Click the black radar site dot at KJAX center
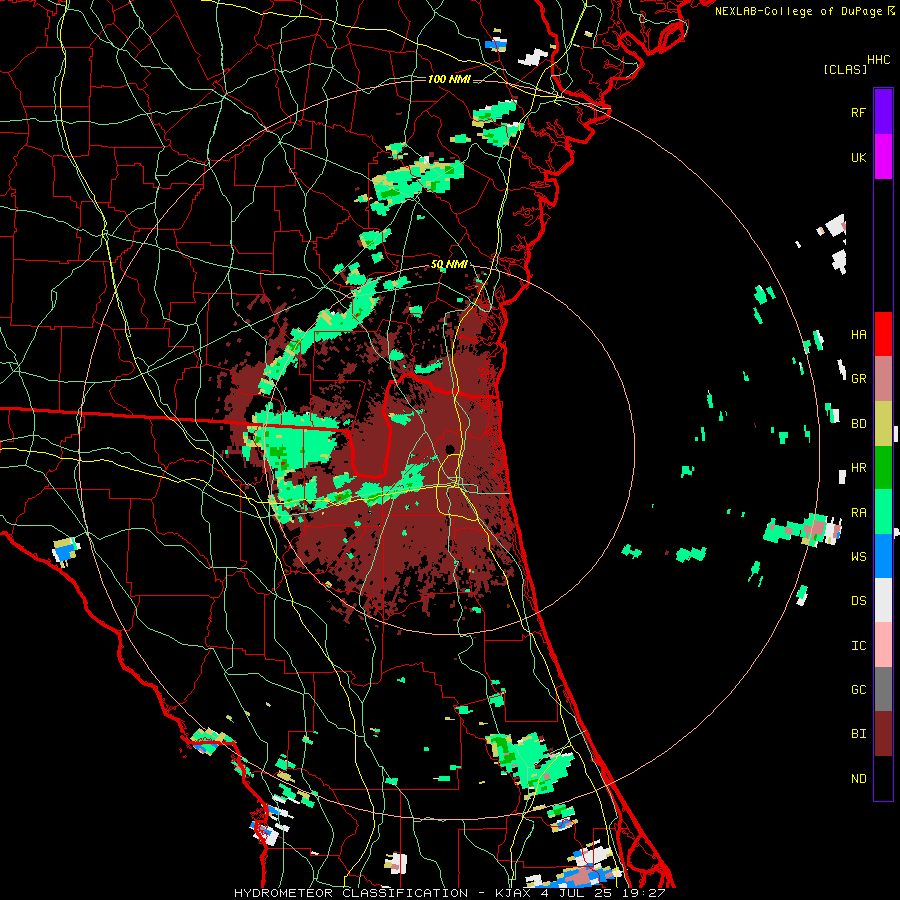Image resolution: width=900 pixels, height=900 pixels. point(449,449)
